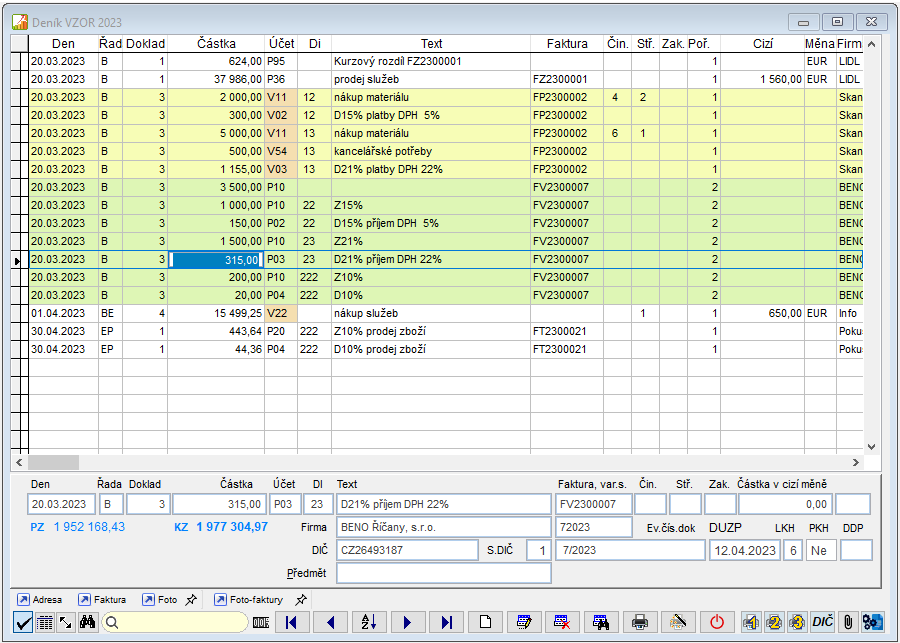Open the Foto-faktury tab
This screenshot has height=643, width=900.
point(249,600)
